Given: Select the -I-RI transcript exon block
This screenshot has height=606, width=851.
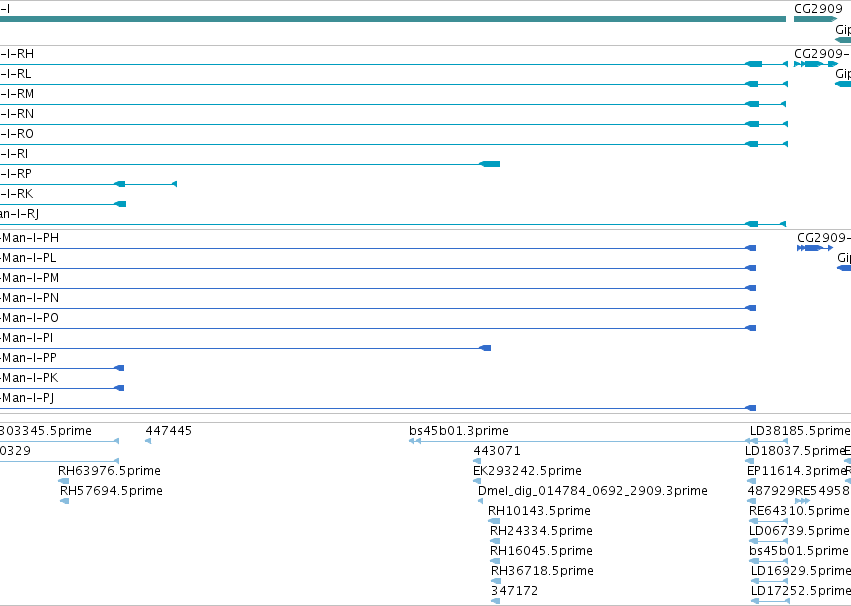Looking at the screenshot, I should click(490, 164).
